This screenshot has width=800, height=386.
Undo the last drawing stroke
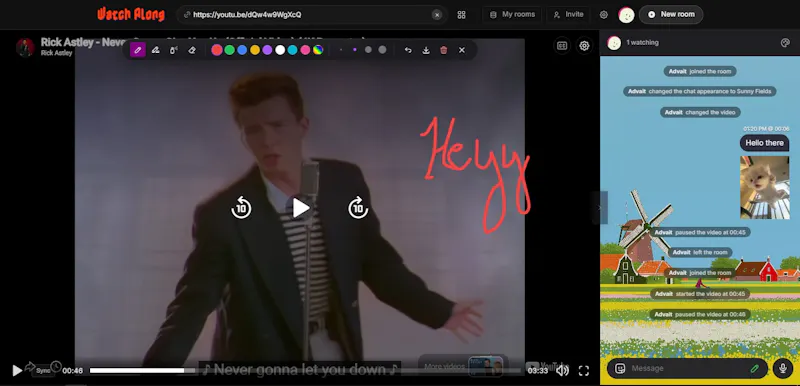click(x=408, y=50)
